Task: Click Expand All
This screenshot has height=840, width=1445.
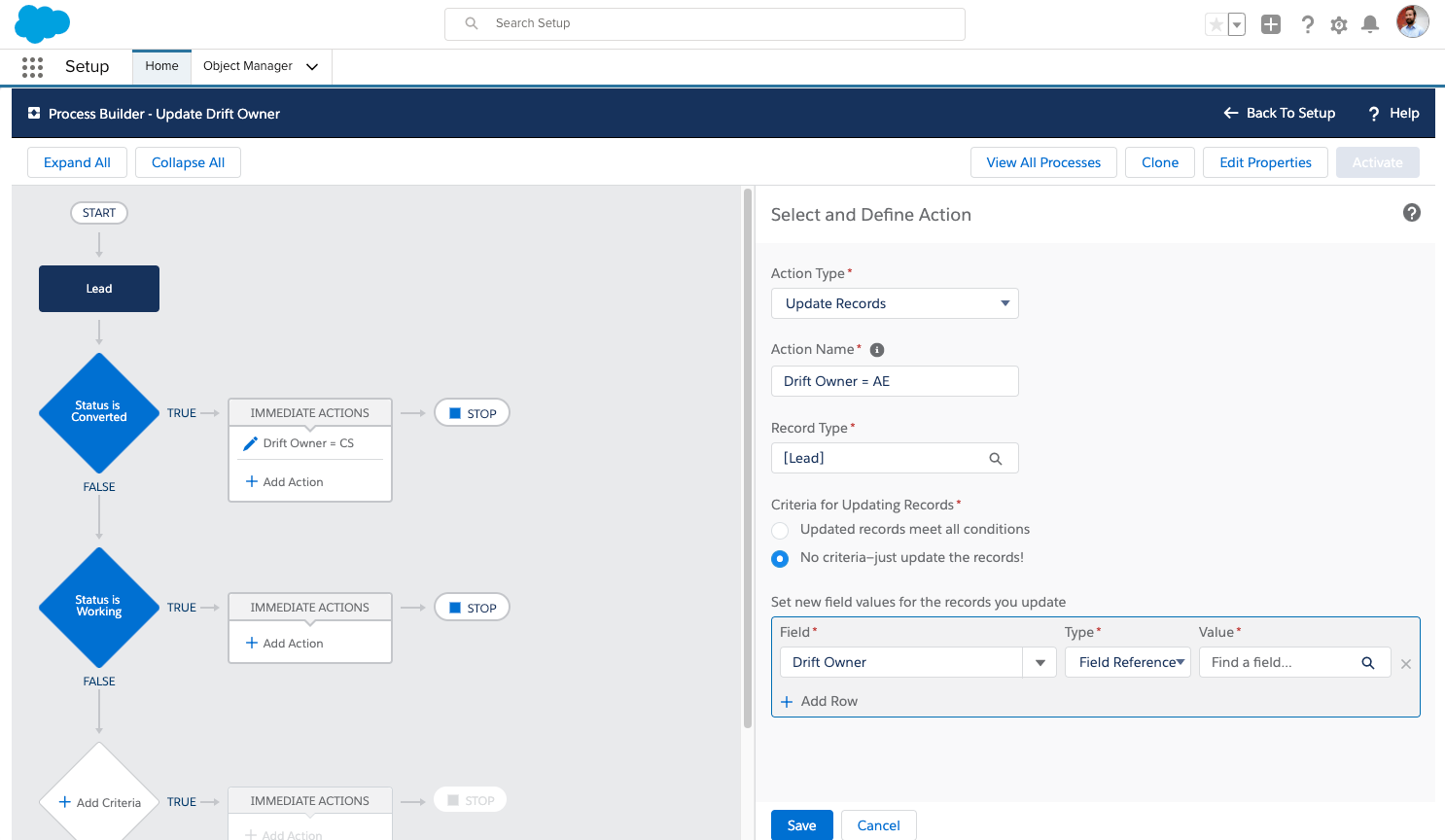Action: coord(77,162)
